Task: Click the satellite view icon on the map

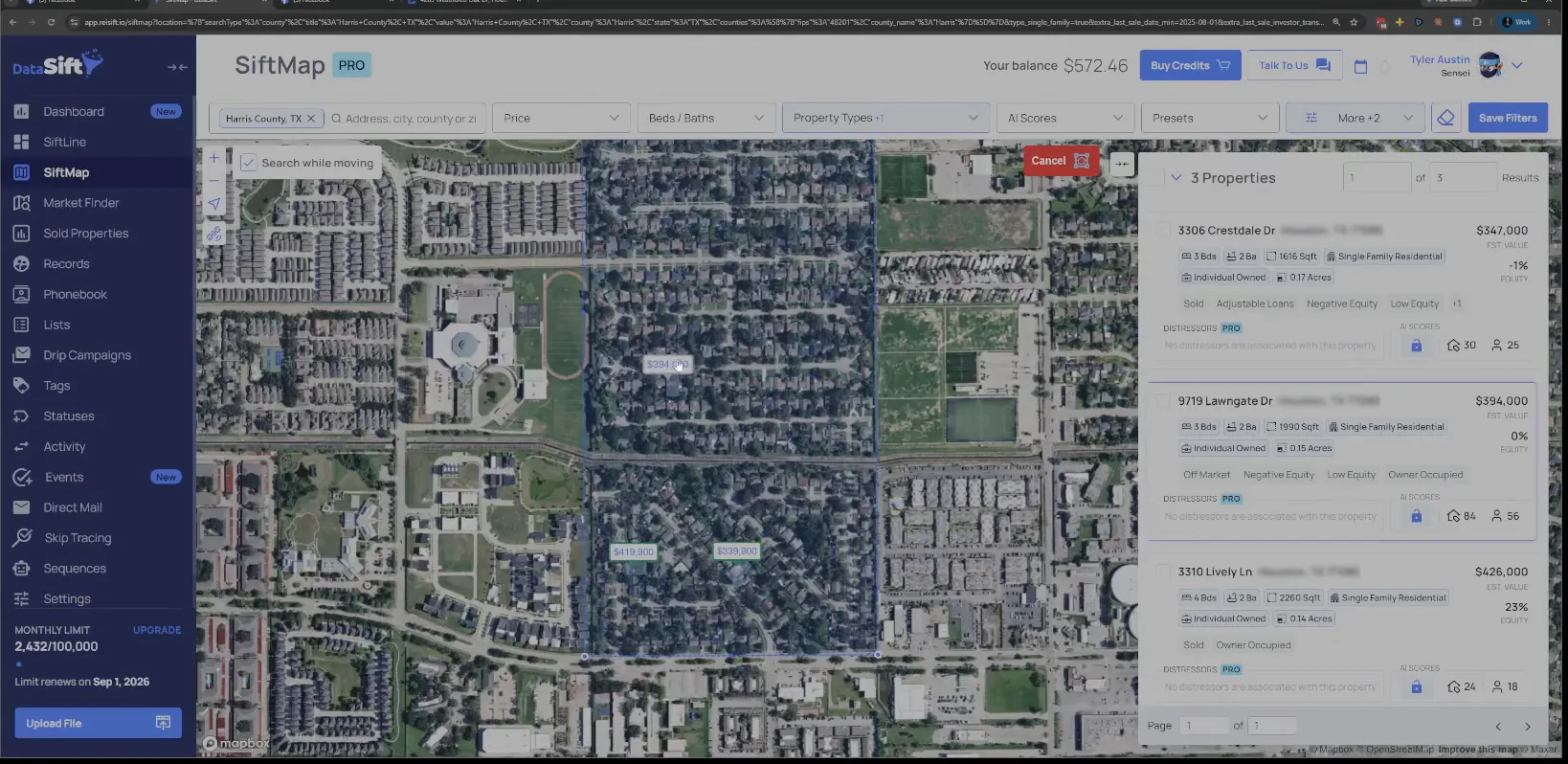Action: [214, 234]
